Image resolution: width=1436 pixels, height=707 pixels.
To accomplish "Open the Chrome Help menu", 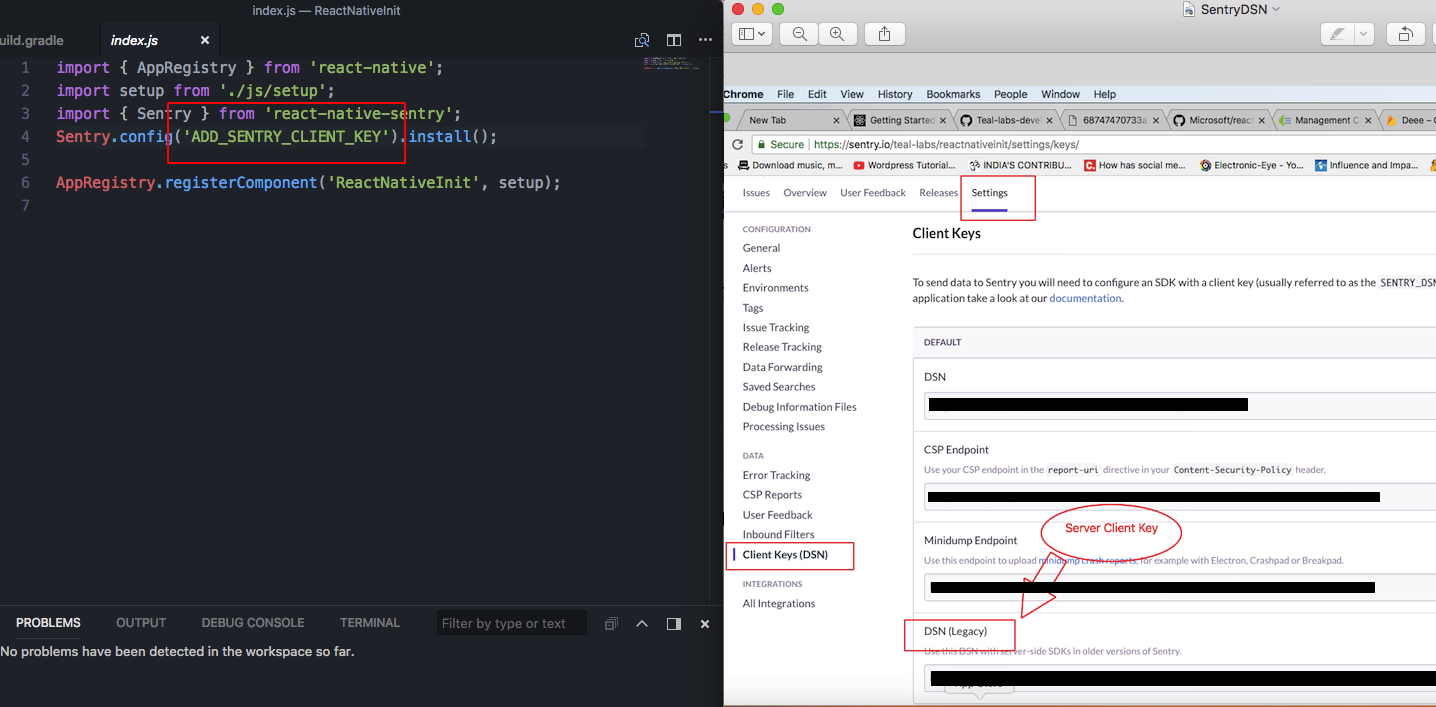I will pos(1105,94).
